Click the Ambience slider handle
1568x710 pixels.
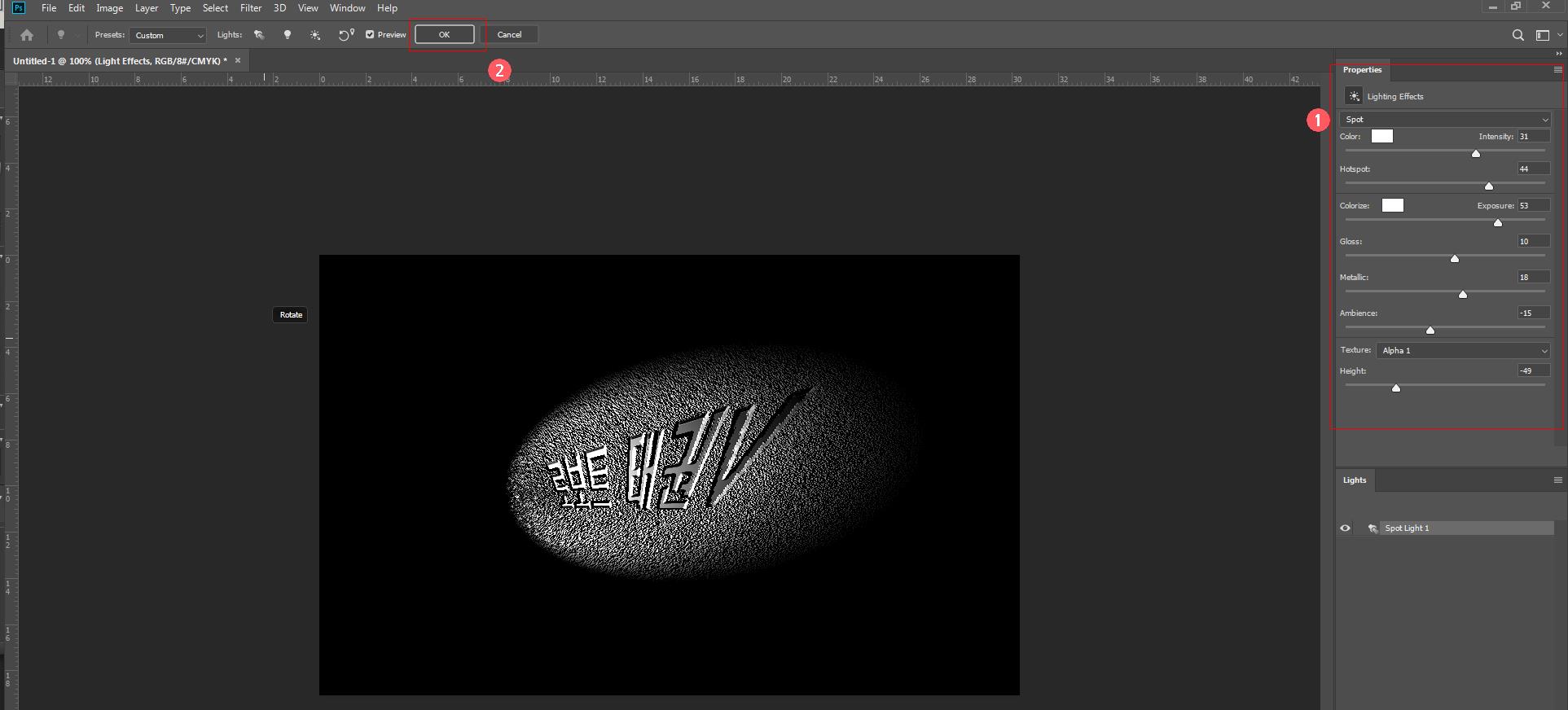click(x=1430, y=330)
